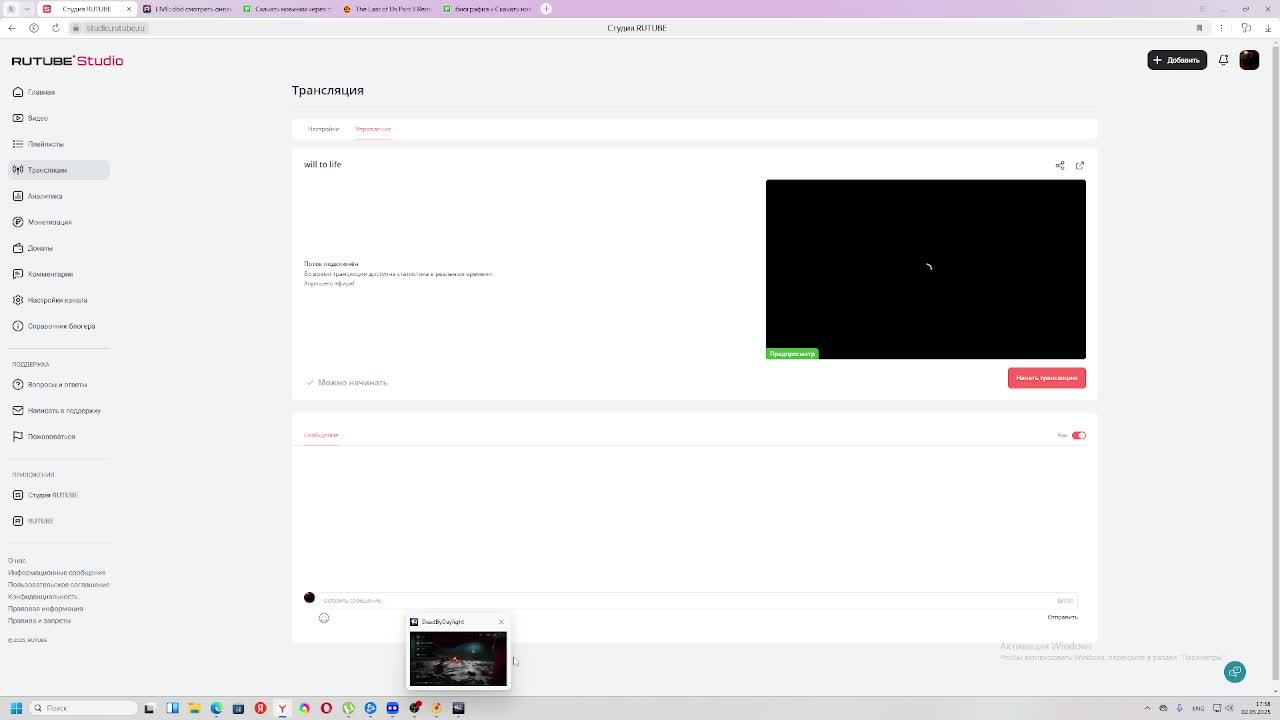Click the Видео icon in sidebar
This screenshot has width=1280, height=720.
click(x=18, y=118)
